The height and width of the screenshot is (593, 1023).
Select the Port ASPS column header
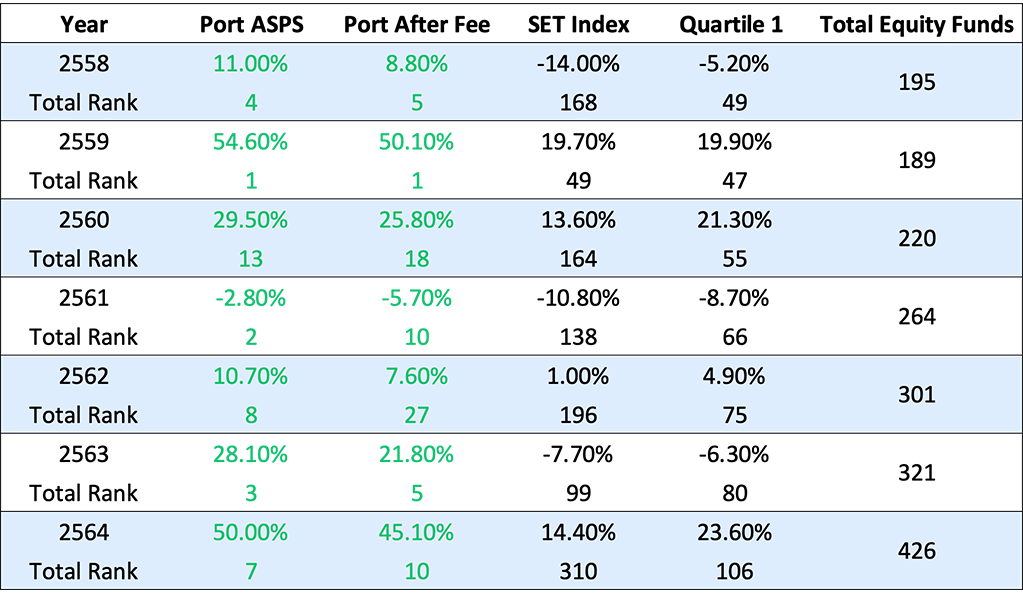(x=250, y=25)
